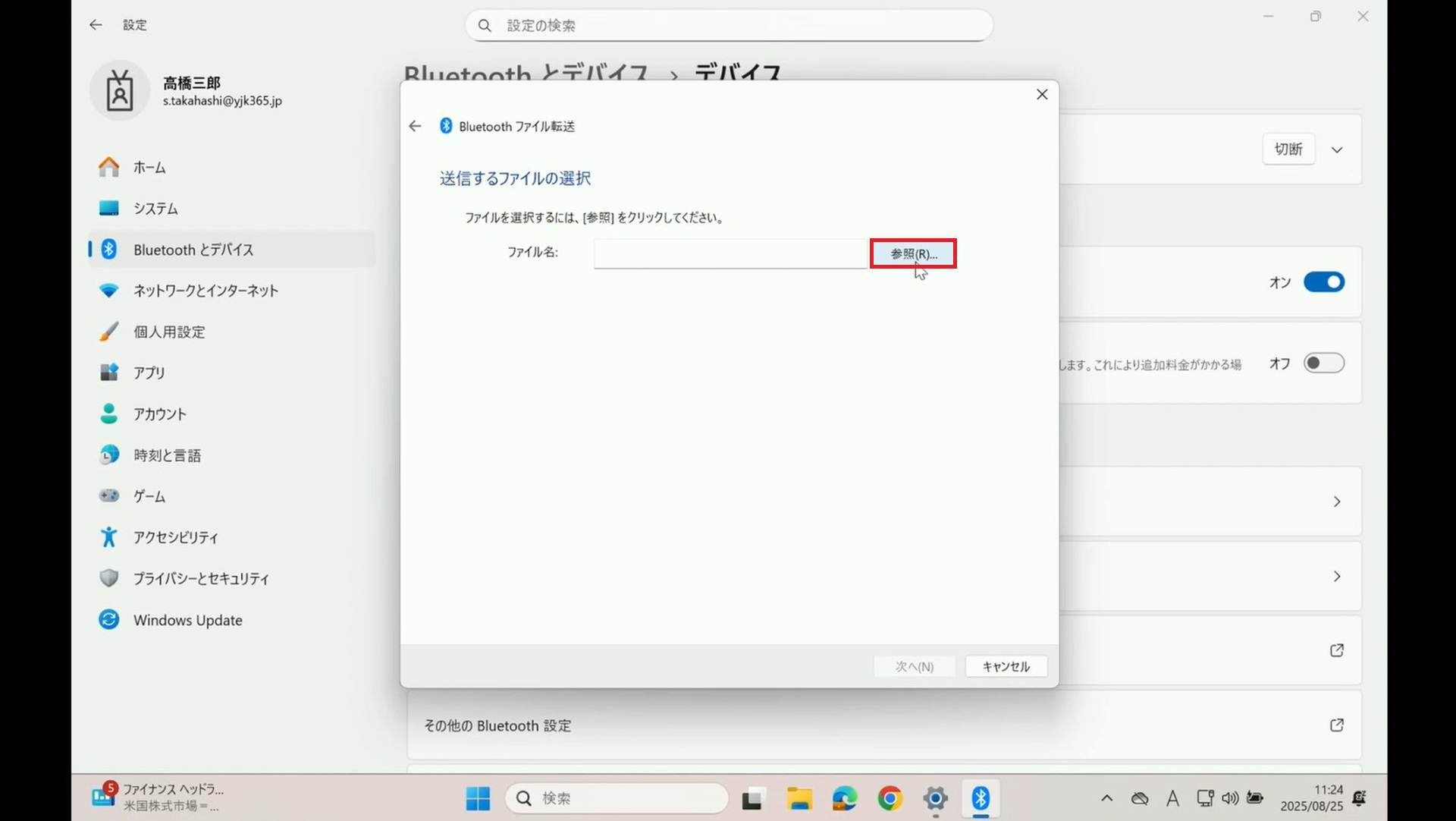The height and width of the screenshot is (821, 1456).
Task: Select ネットワークとインターネット in sidebar
Action: [x=206, y=291]
